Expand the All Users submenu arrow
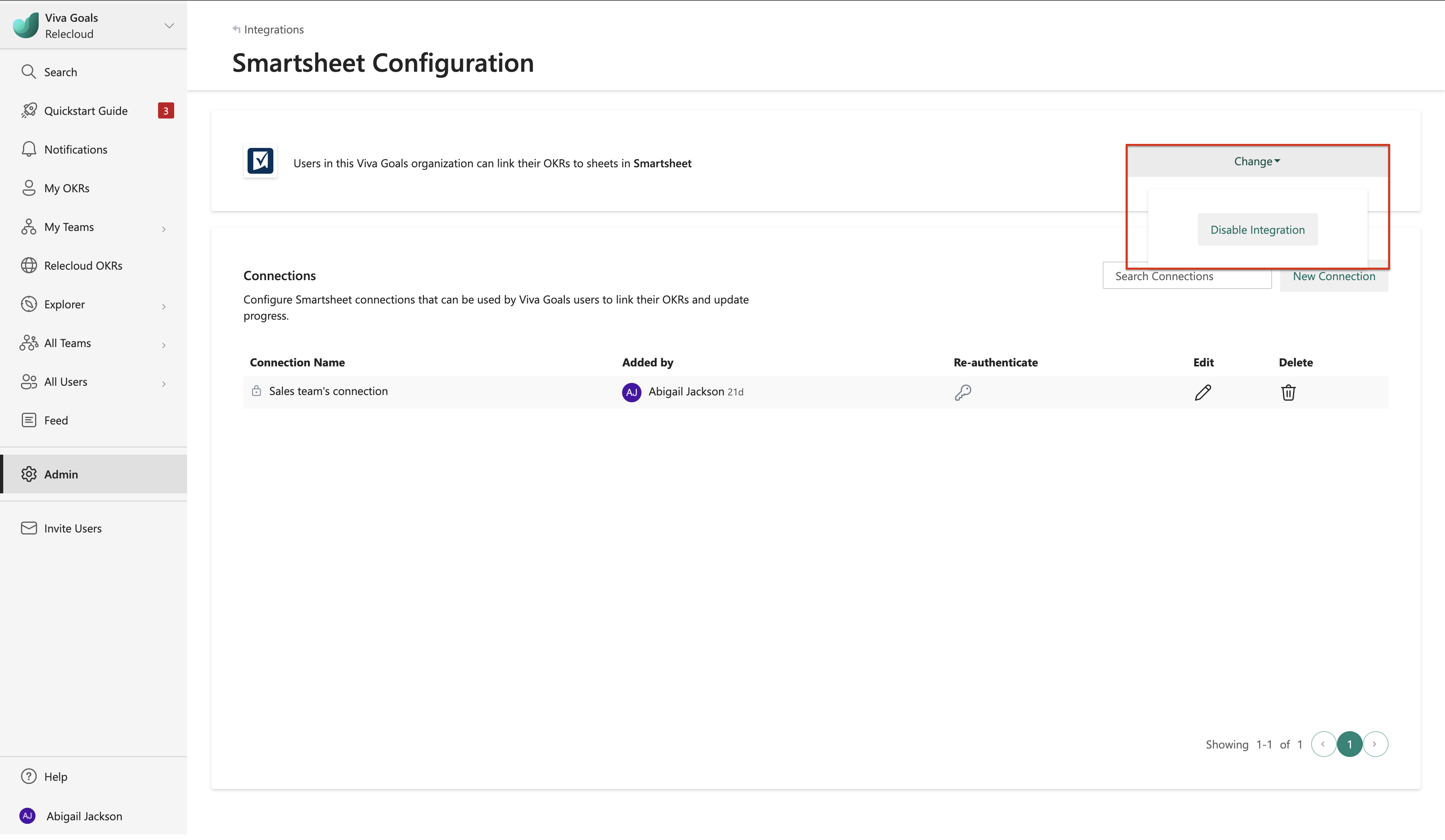The height and width of the screenshot is (840, 1445). tap(164, 384)
